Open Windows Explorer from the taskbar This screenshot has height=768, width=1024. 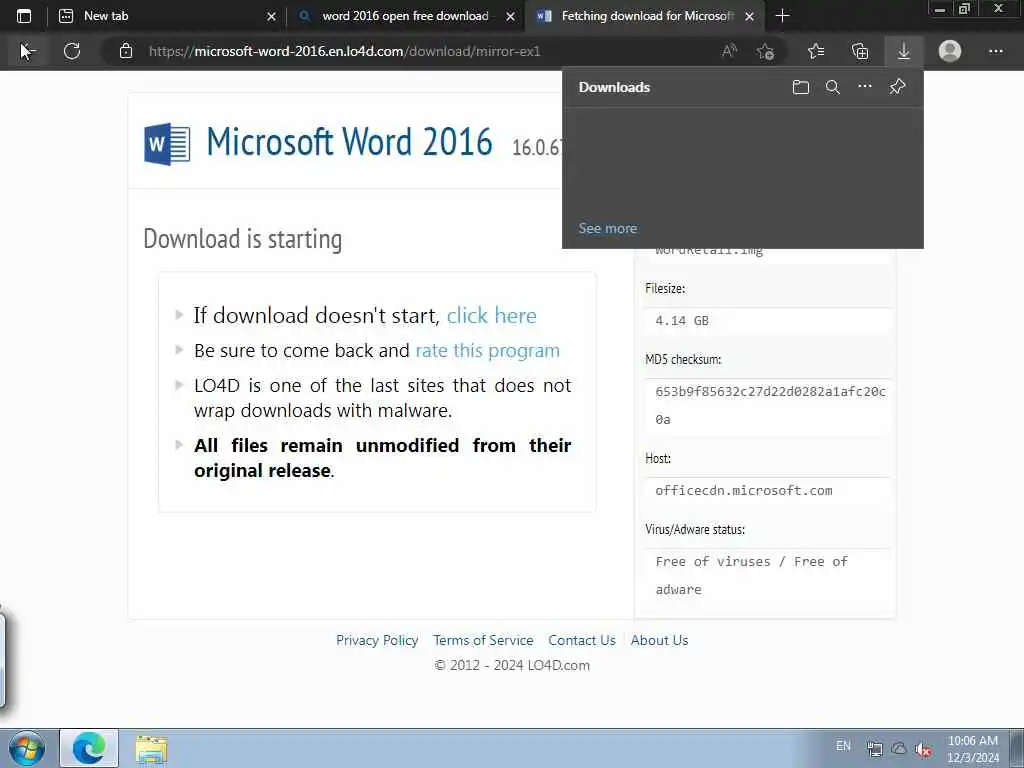[152, 750]
